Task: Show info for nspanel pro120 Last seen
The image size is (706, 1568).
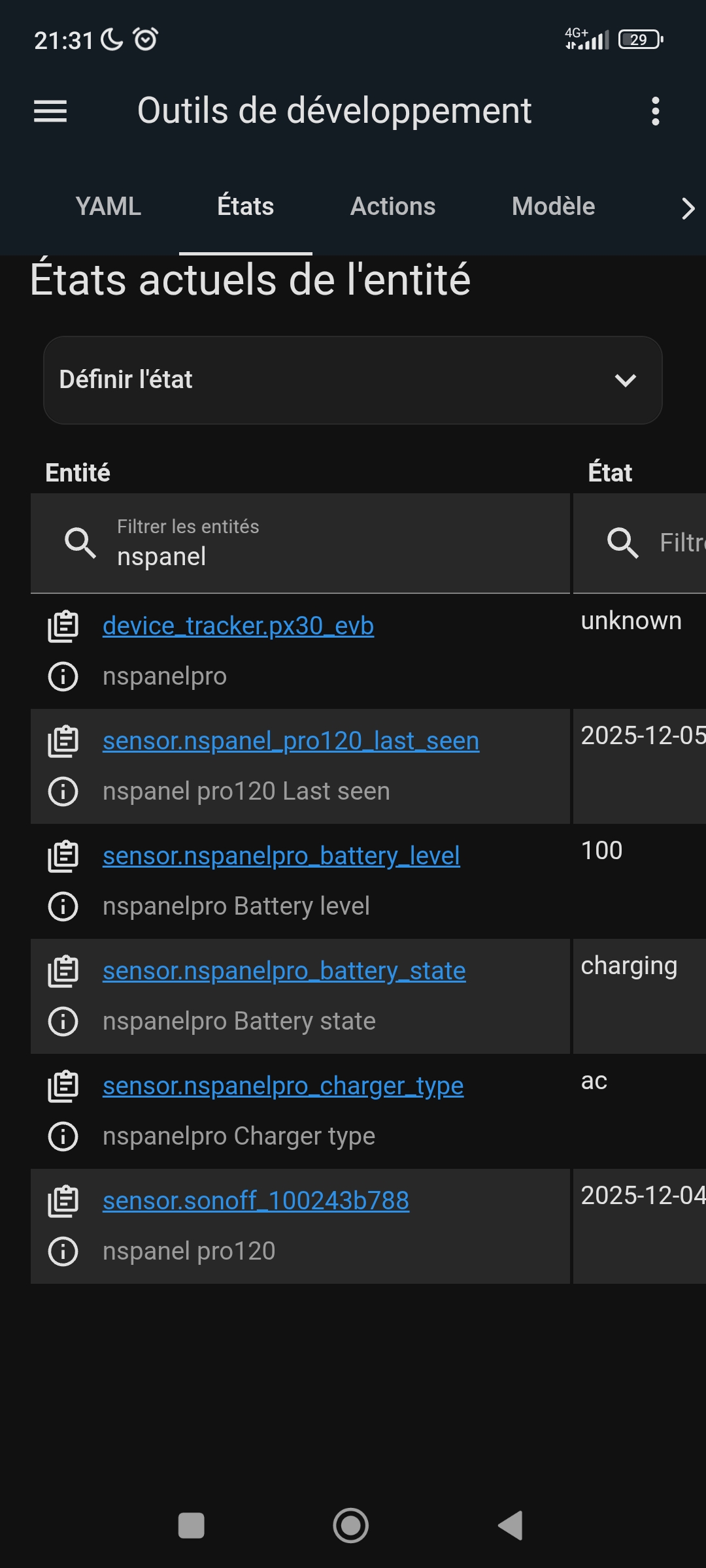Action: click(x=63, y=791)
